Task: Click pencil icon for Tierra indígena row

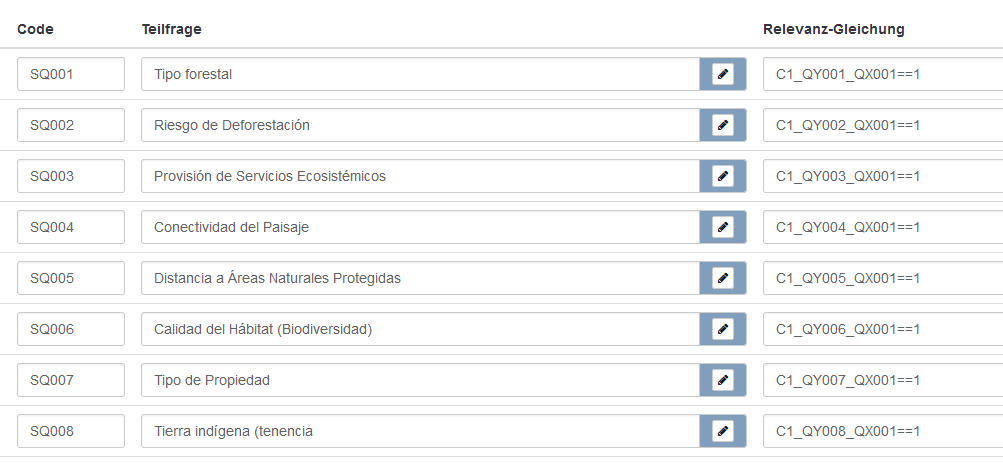Action: (723, 431)
